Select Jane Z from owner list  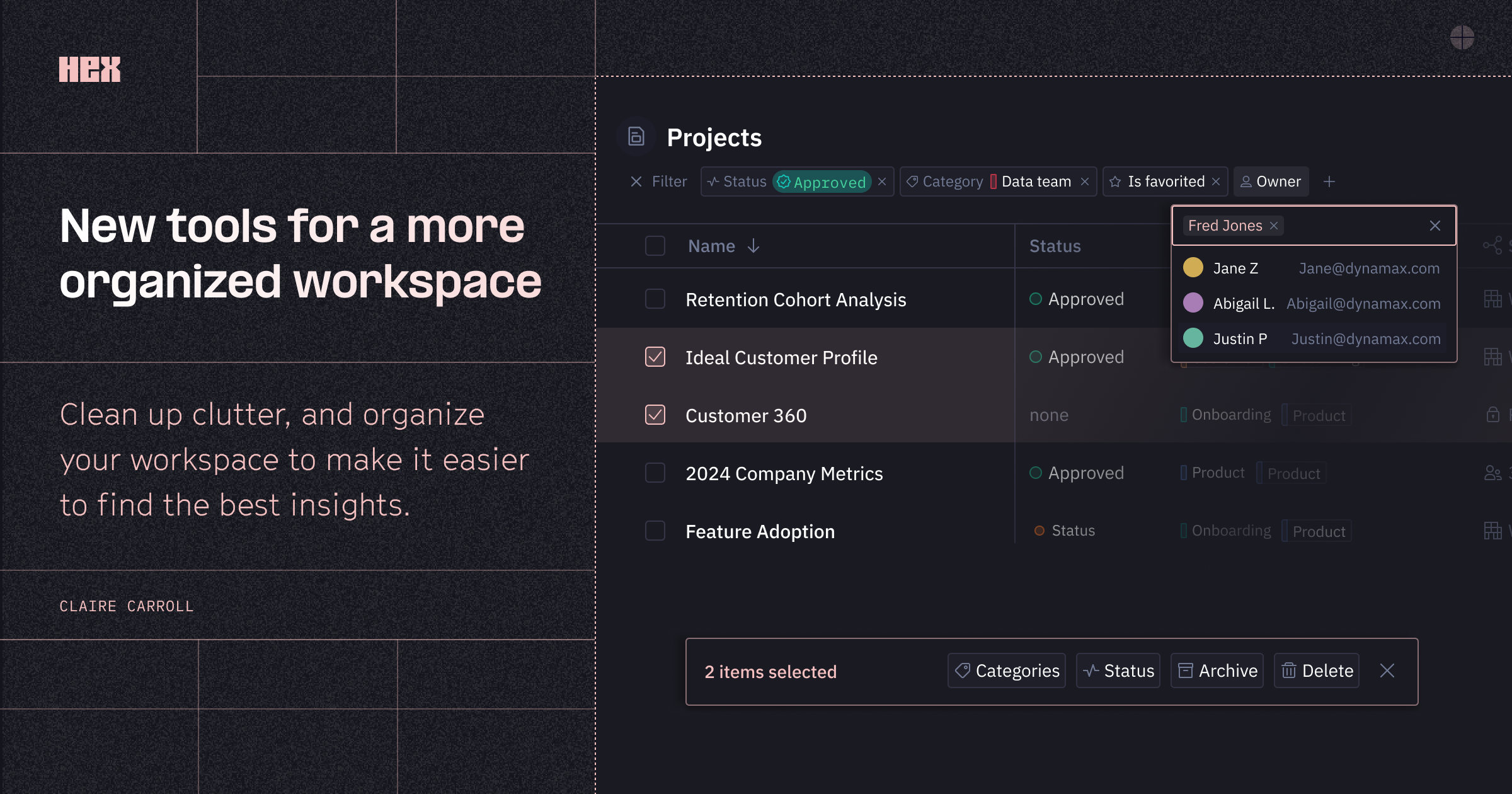1314,268
